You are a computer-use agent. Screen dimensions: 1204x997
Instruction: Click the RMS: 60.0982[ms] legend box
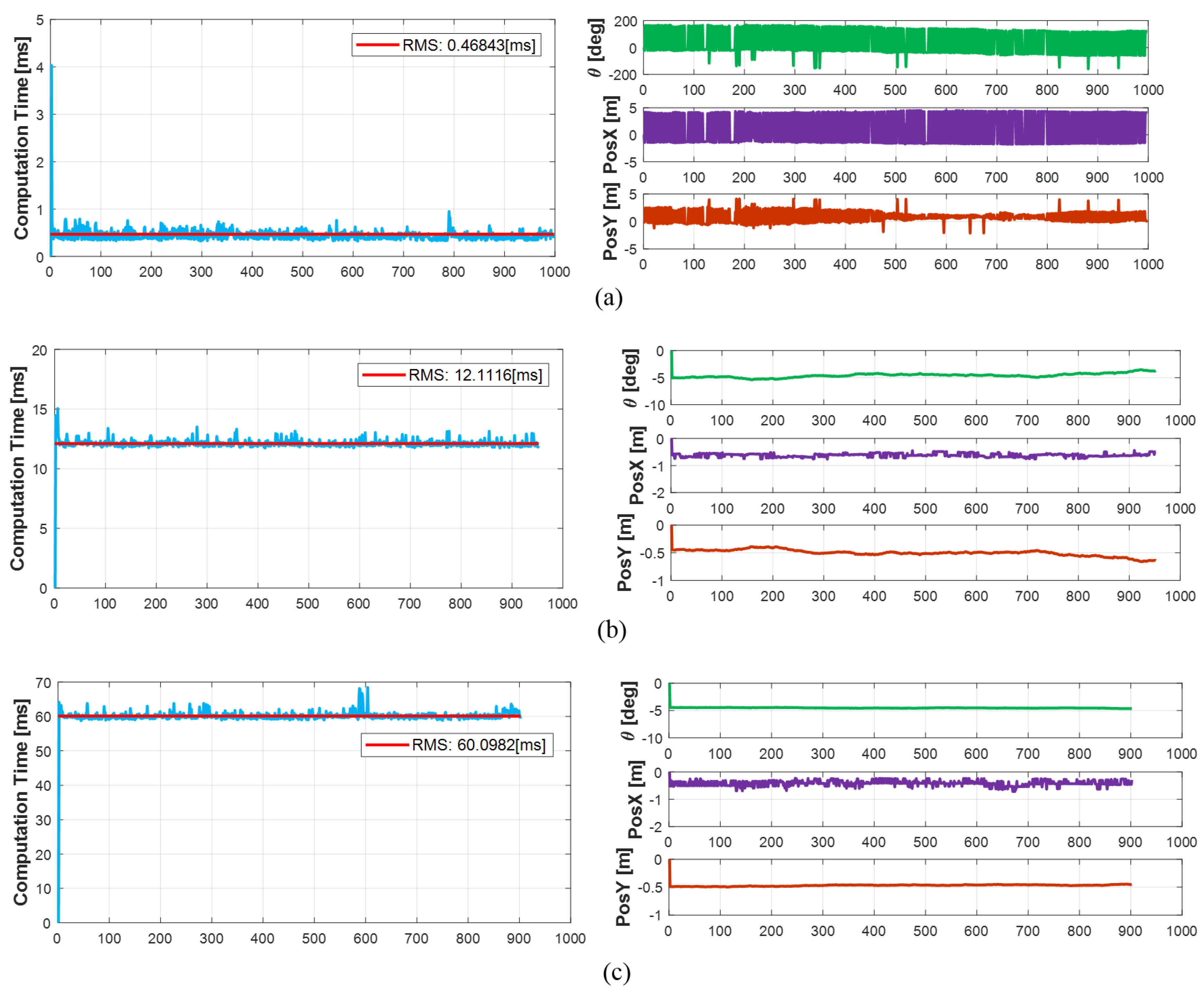tap(457, 745)
